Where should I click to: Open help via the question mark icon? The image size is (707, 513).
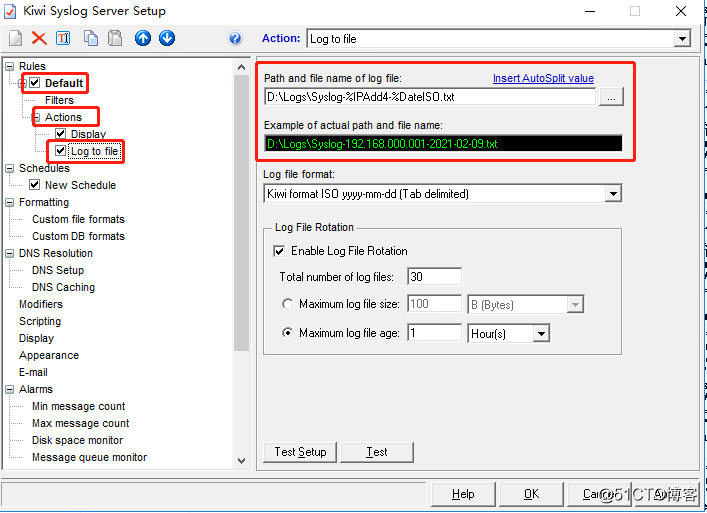pos(235,38)
